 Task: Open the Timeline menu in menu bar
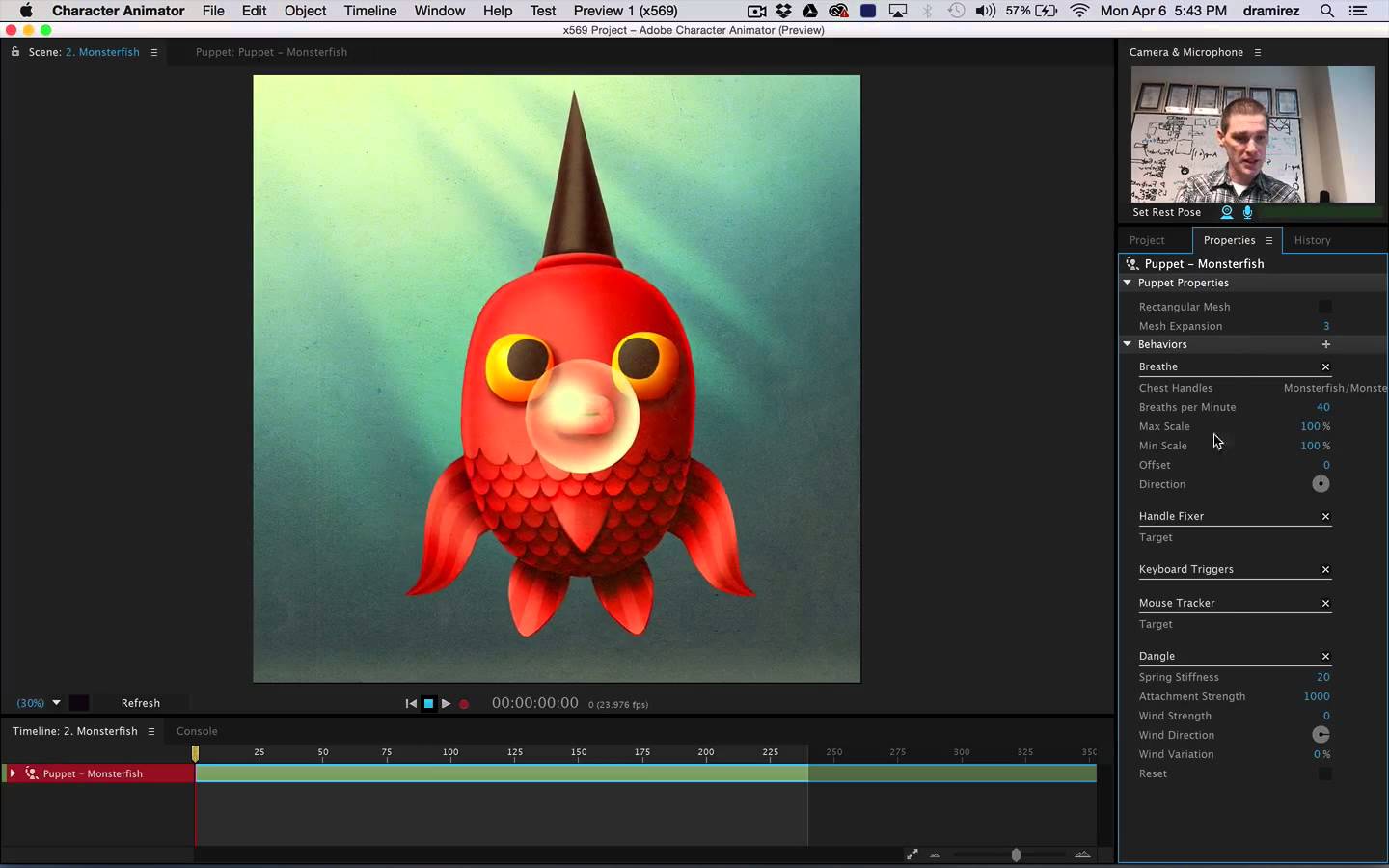369,11
